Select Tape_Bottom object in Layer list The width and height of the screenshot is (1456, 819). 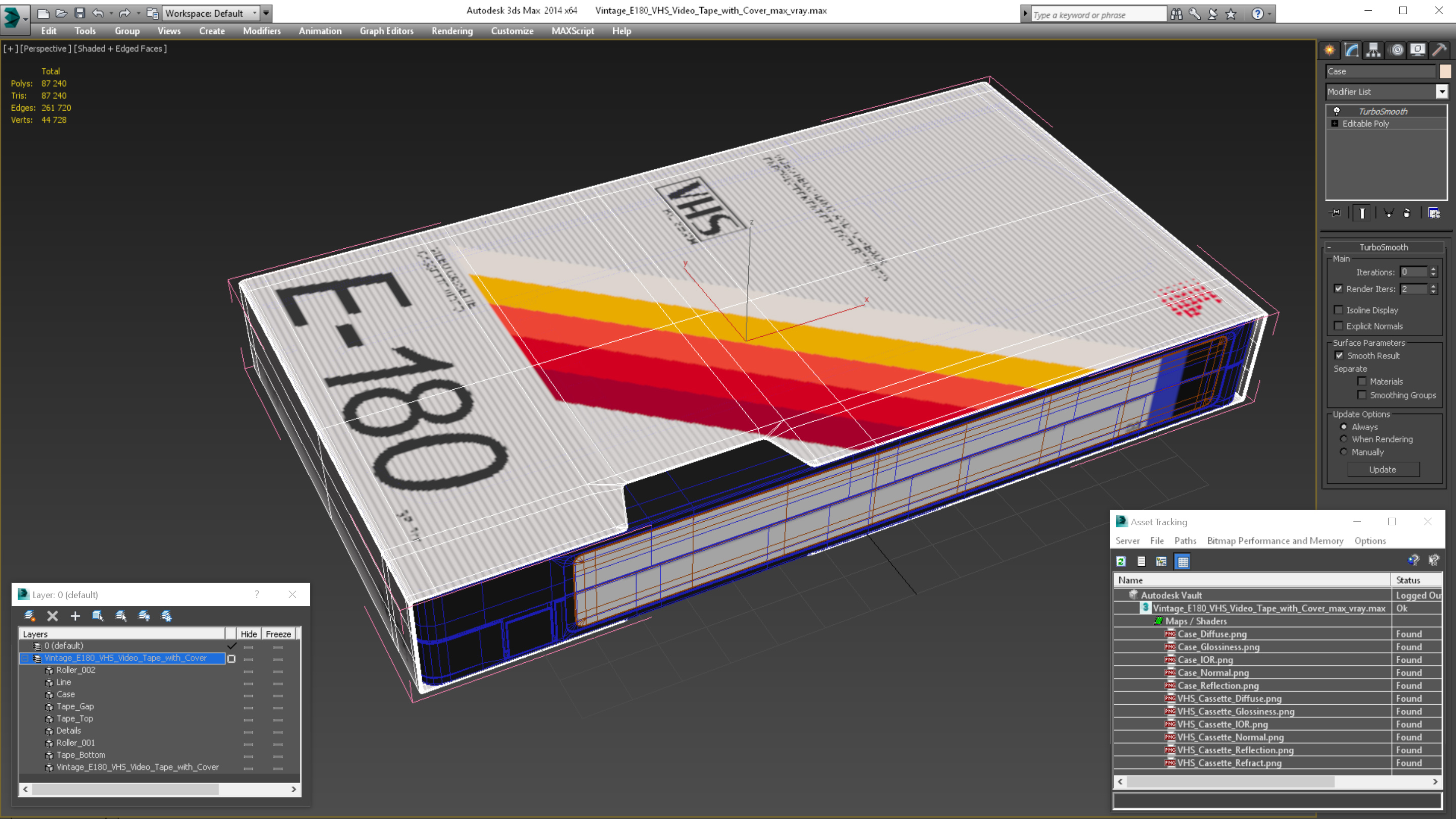(x=81, y=755)
